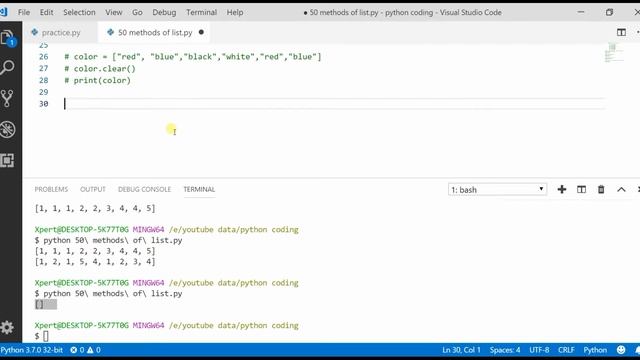640x360 pixels.
Task: Open the Manage gear menu
Action: 7,327
